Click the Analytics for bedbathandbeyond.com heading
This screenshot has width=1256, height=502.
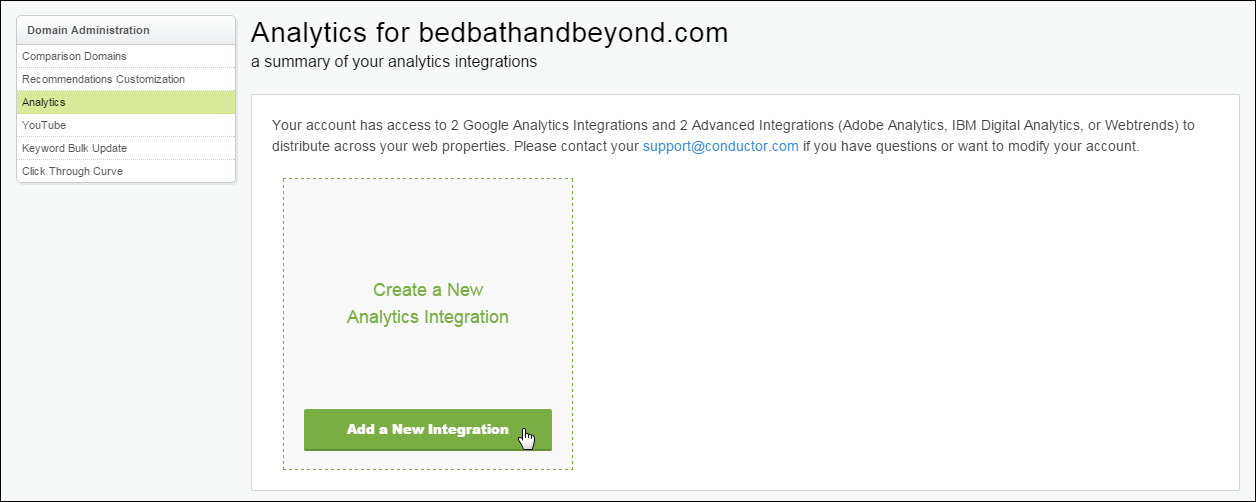coord(489,32)
